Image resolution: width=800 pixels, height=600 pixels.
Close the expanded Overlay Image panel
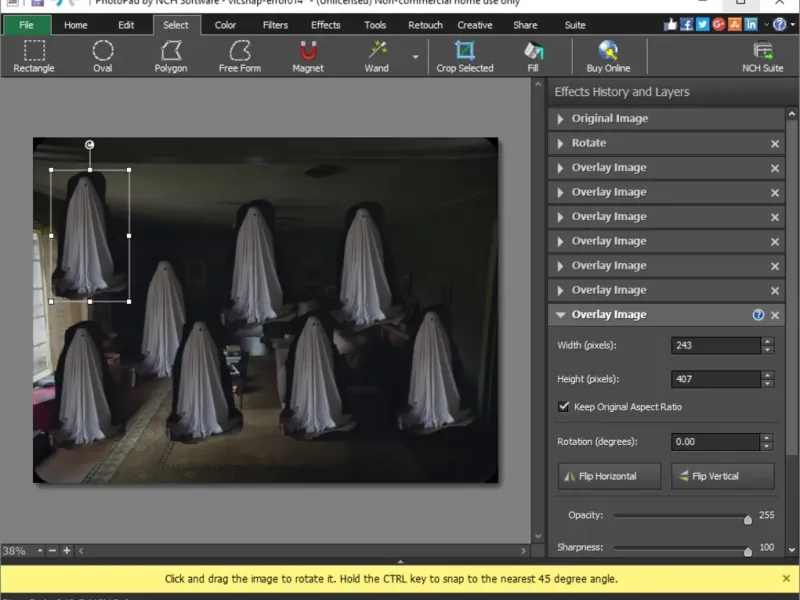coord(774,315)
